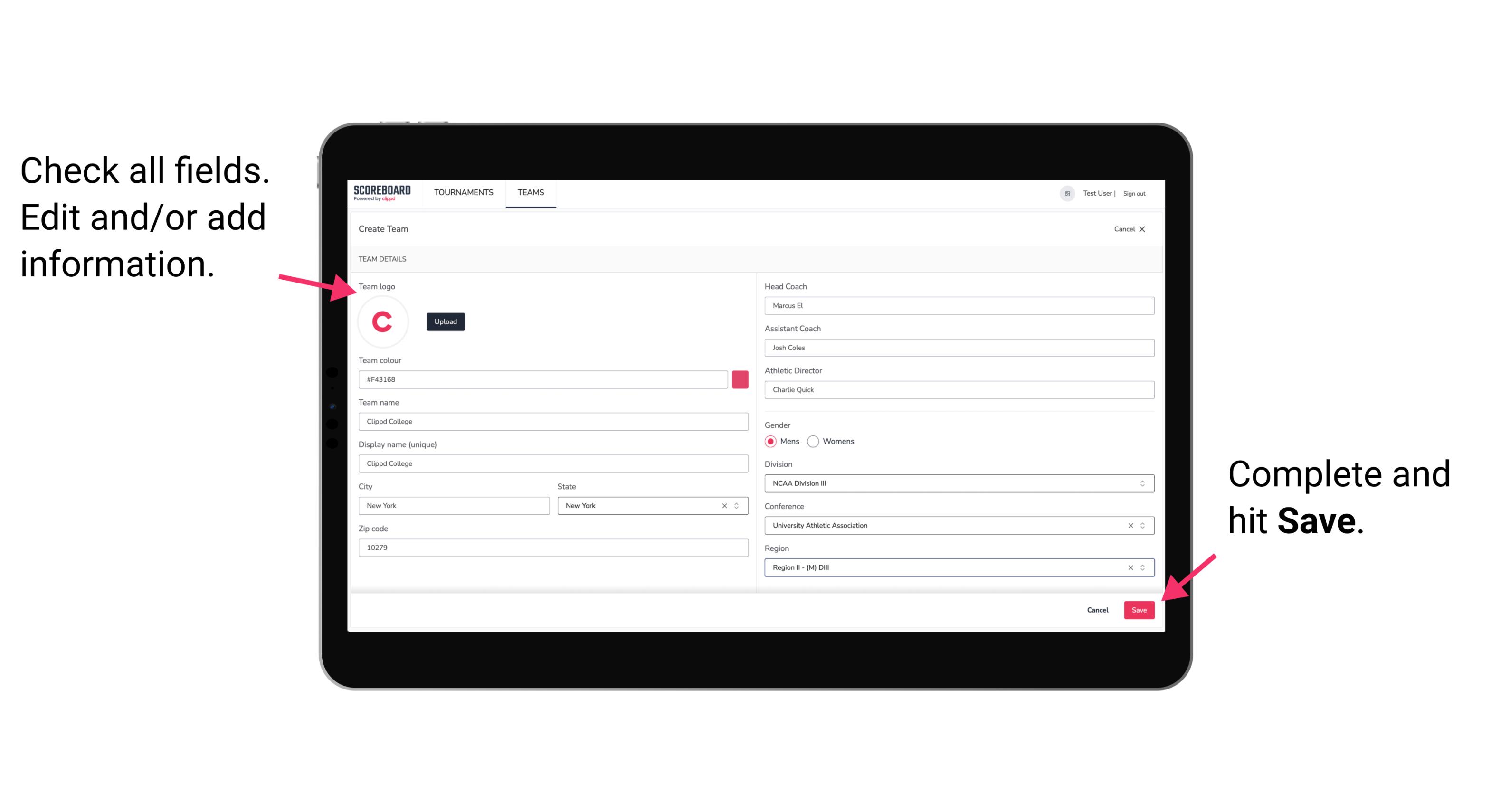Click the red team colour swatch
Viewport: 1510px width, 812px height.
740,379
